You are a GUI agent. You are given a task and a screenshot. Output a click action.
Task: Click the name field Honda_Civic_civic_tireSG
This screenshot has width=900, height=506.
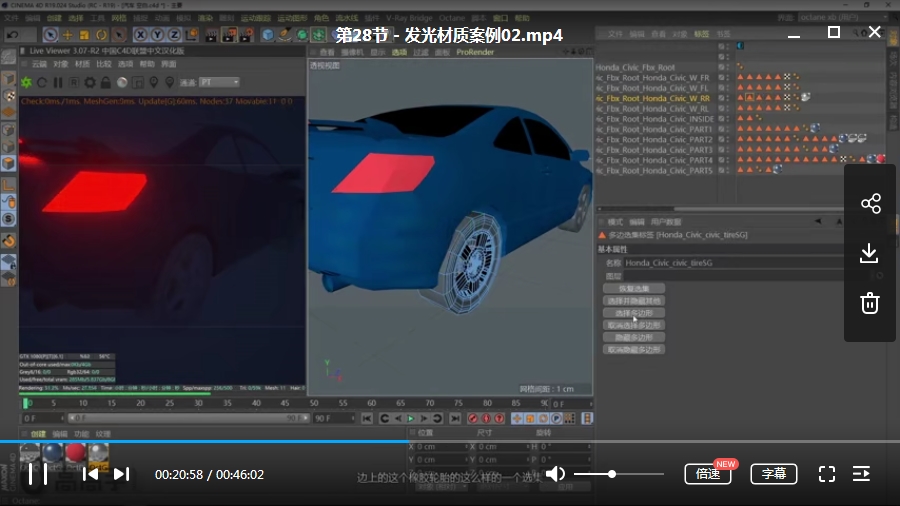[732, 263]
